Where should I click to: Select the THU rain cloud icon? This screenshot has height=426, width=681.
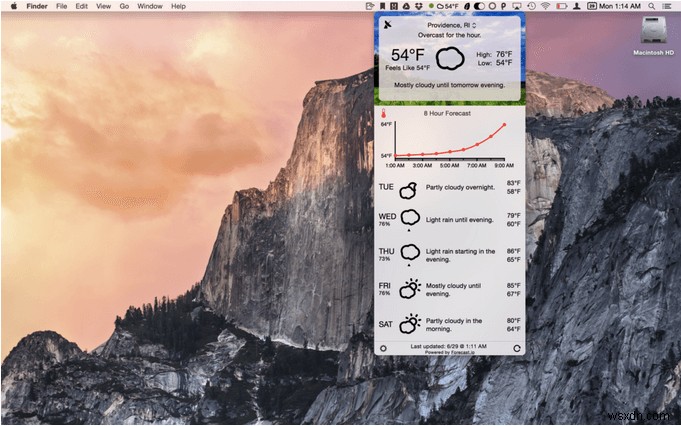pyautogui.click(x=410, y=254)
